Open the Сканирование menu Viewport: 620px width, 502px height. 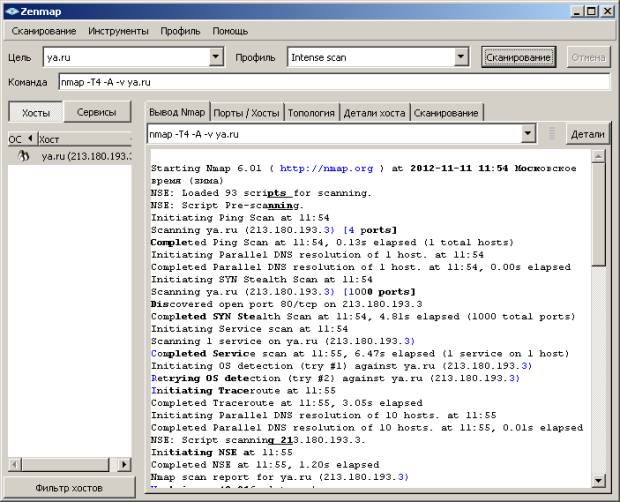[x=43, y=31]
